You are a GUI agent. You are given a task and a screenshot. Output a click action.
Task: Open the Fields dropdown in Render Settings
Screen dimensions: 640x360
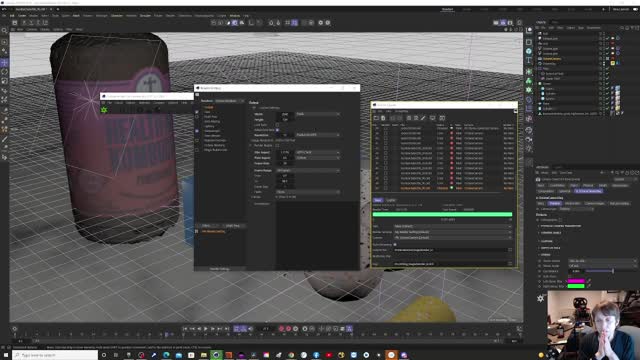point(308,192)
